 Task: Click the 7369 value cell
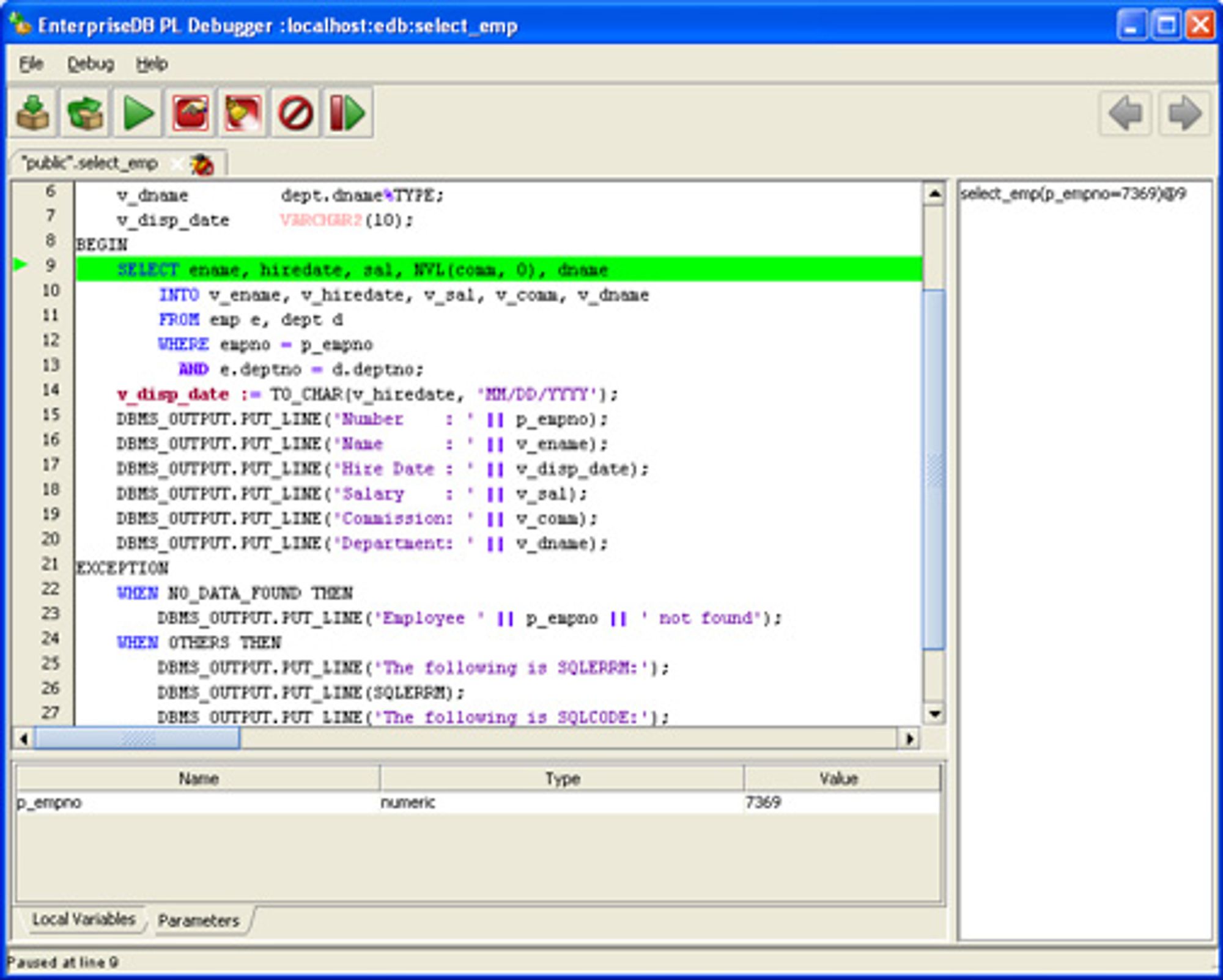pyautogui.click(x=842, y=802)
